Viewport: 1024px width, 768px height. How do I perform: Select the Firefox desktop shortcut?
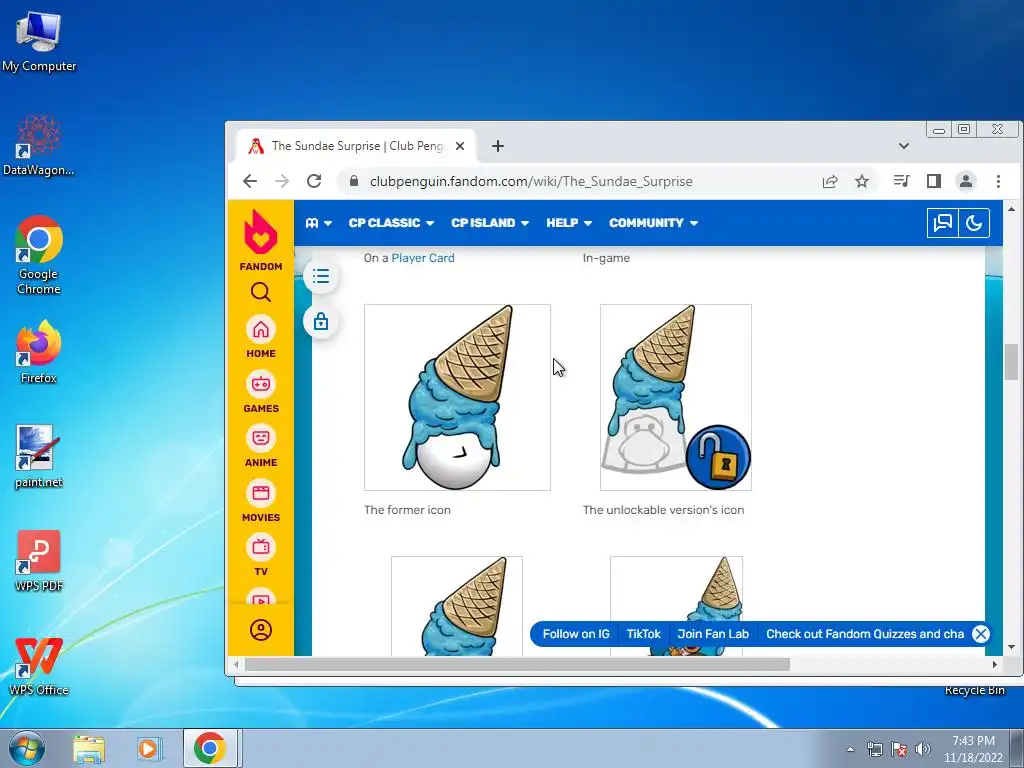[39, 353]
